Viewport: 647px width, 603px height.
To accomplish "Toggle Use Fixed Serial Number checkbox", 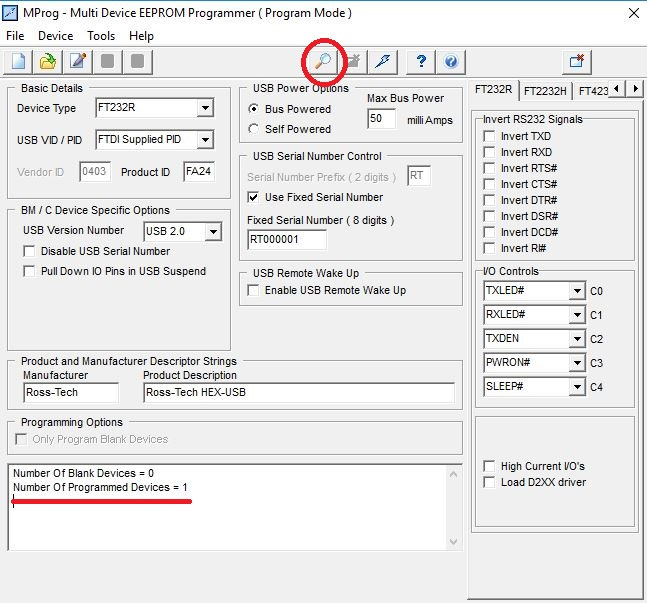I will pyautogui.click(x=253, y=197).
